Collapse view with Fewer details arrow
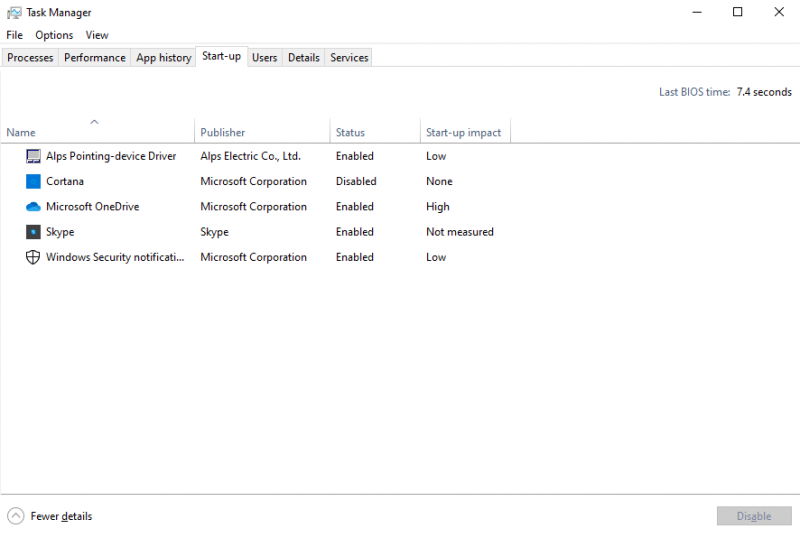This screenshot has width=800, height=538. point(16,516)
